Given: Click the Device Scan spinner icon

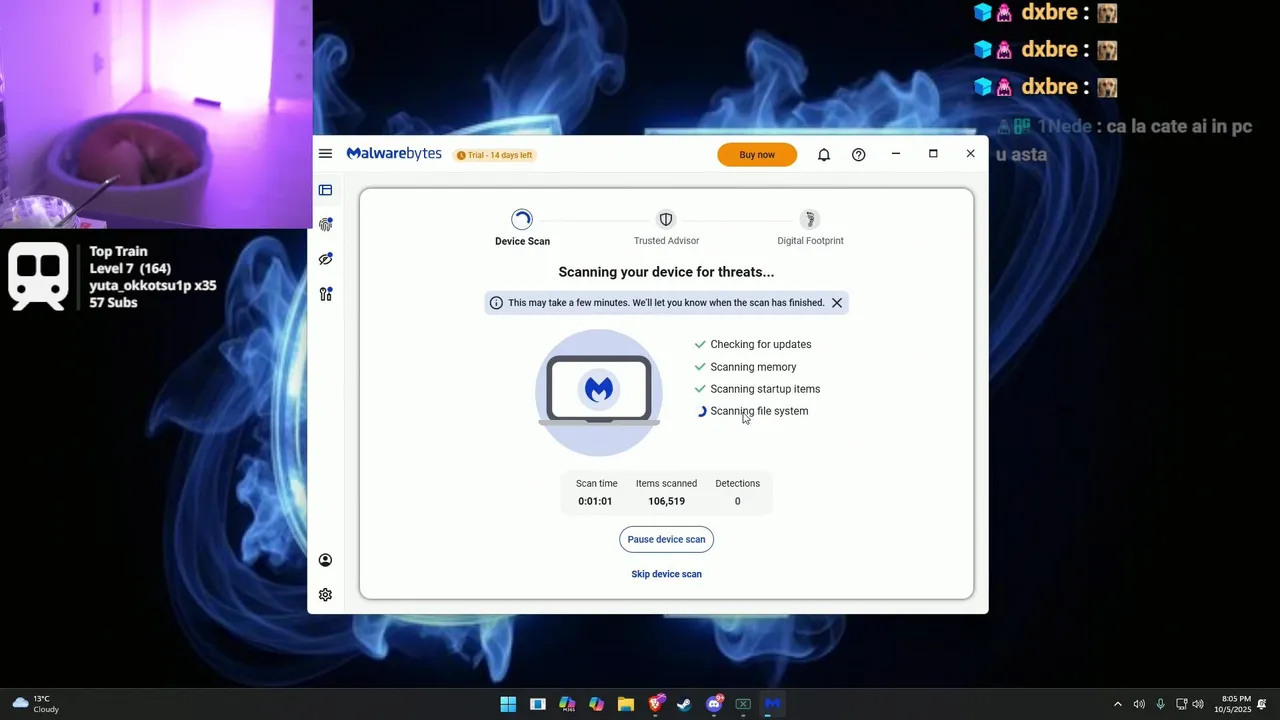Looking at the screenshot, I should click(x=522, y=219).
